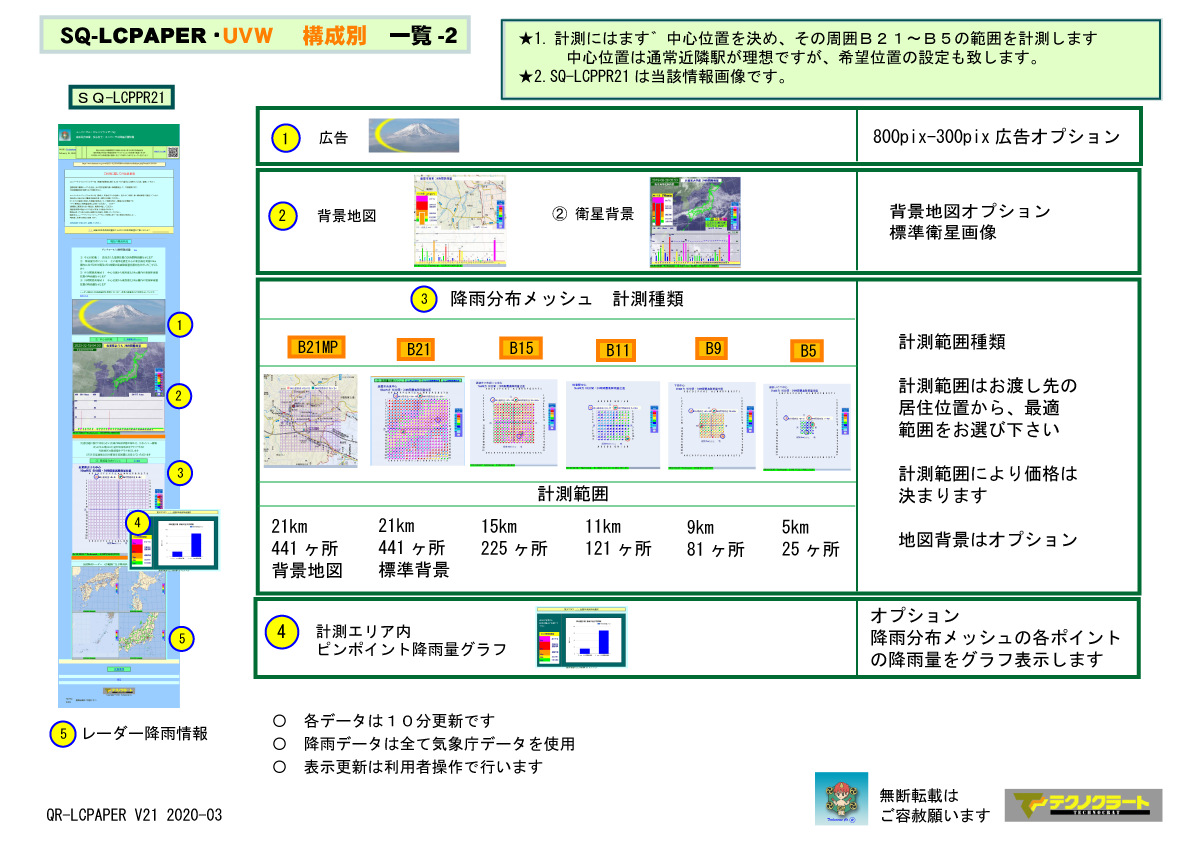Select the B15 measurement range label
This screenshot has width=1191, height=842.
tap(521, 348)
